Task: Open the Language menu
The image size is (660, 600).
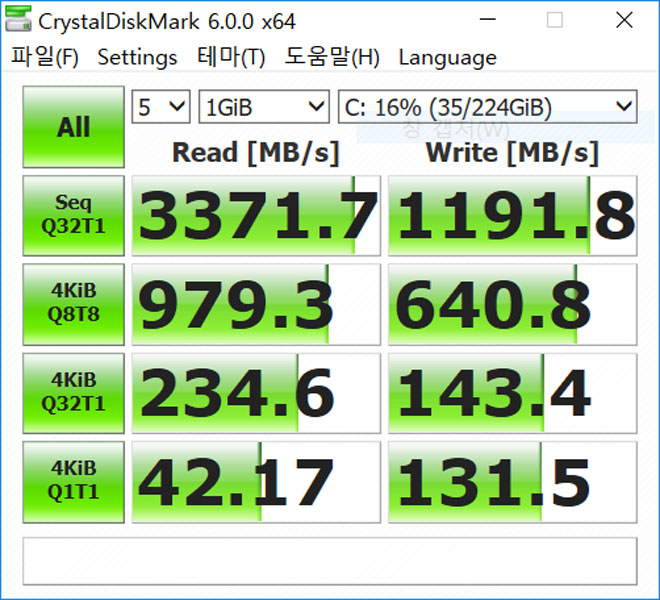Action: pyautogui.click(x=447, y=58)
